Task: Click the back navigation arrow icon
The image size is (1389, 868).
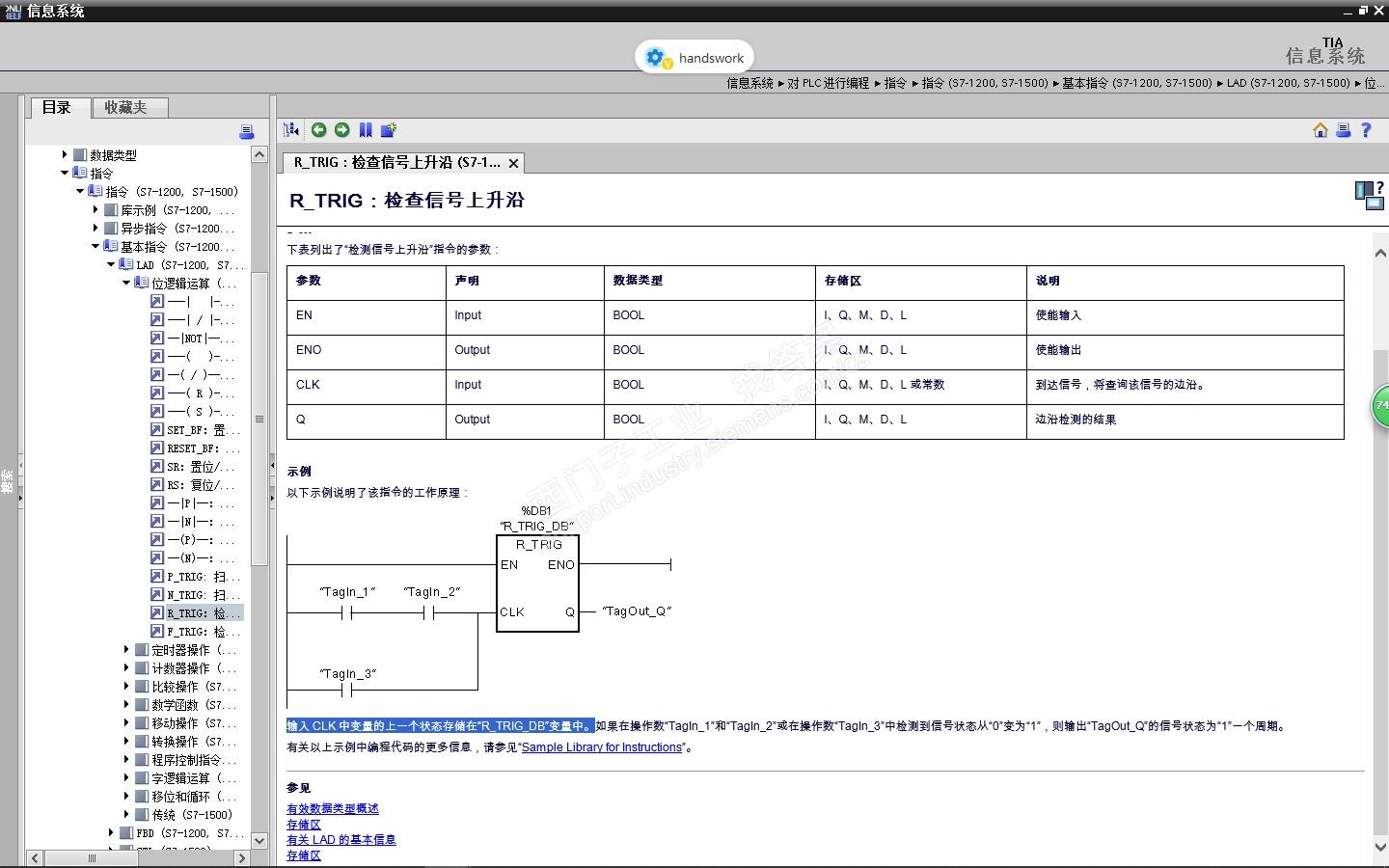Action: coord(319,130)
